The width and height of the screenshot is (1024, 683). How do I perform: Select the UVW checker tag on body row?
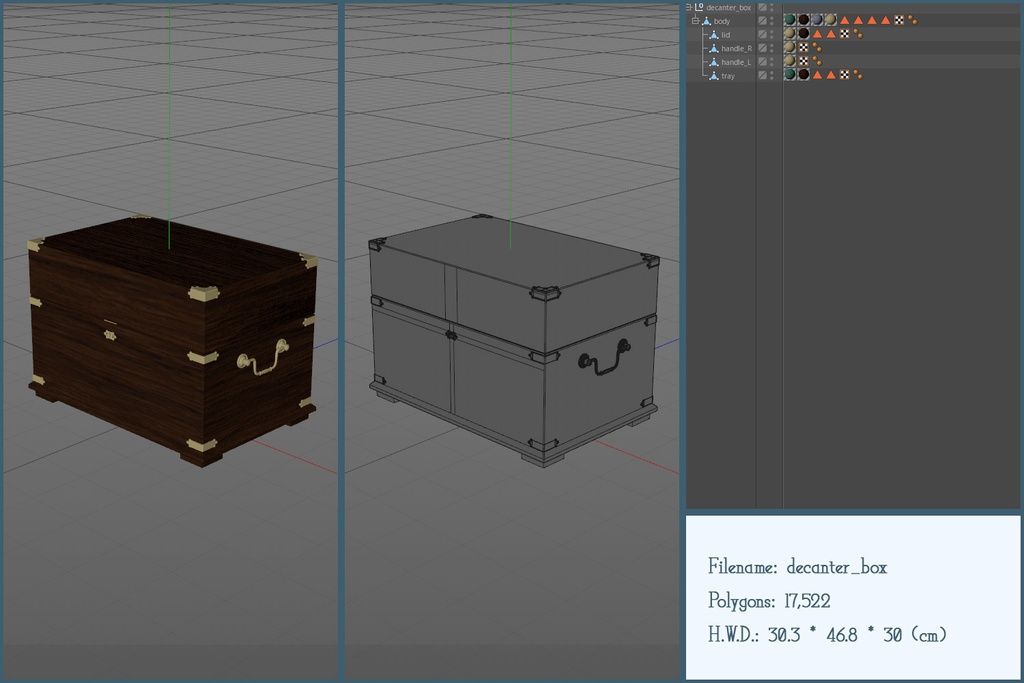point(899,20)
